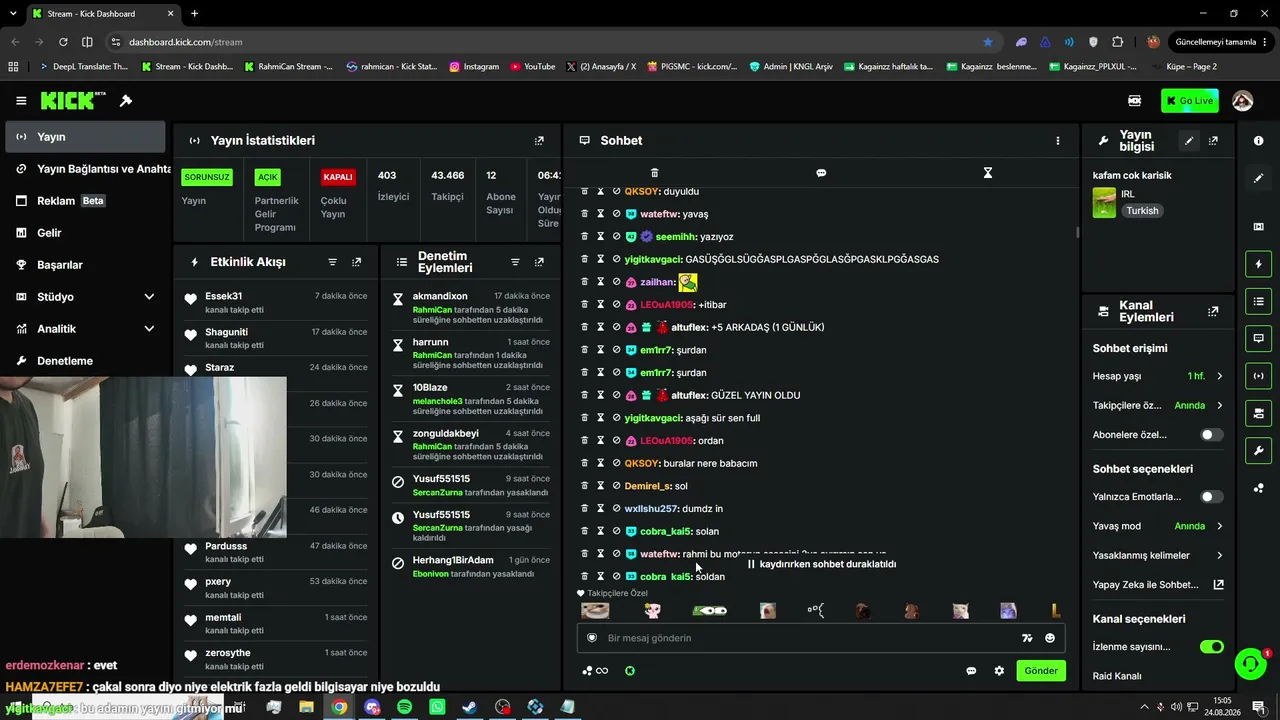The height and width of the screenshot is (720, 1280).
Task: Send message with Gönder button
Action: pyautogui.click(x=1041, y=671)
